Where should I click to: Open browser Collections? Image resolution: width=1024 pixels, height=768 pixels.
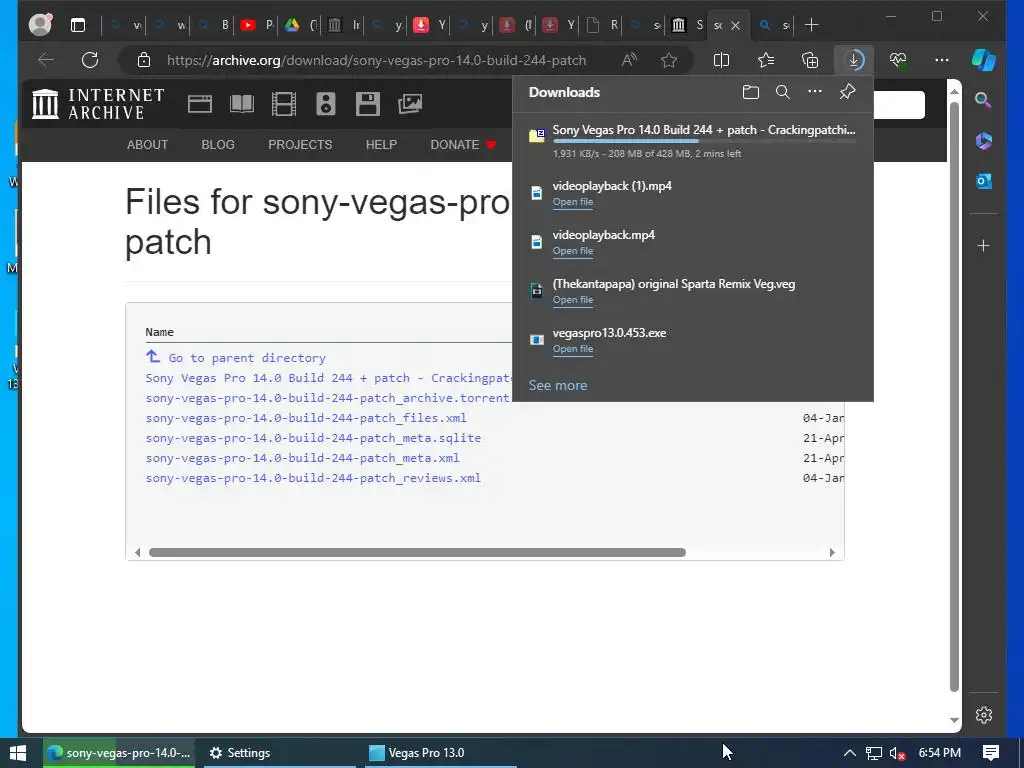pos(810,60)
